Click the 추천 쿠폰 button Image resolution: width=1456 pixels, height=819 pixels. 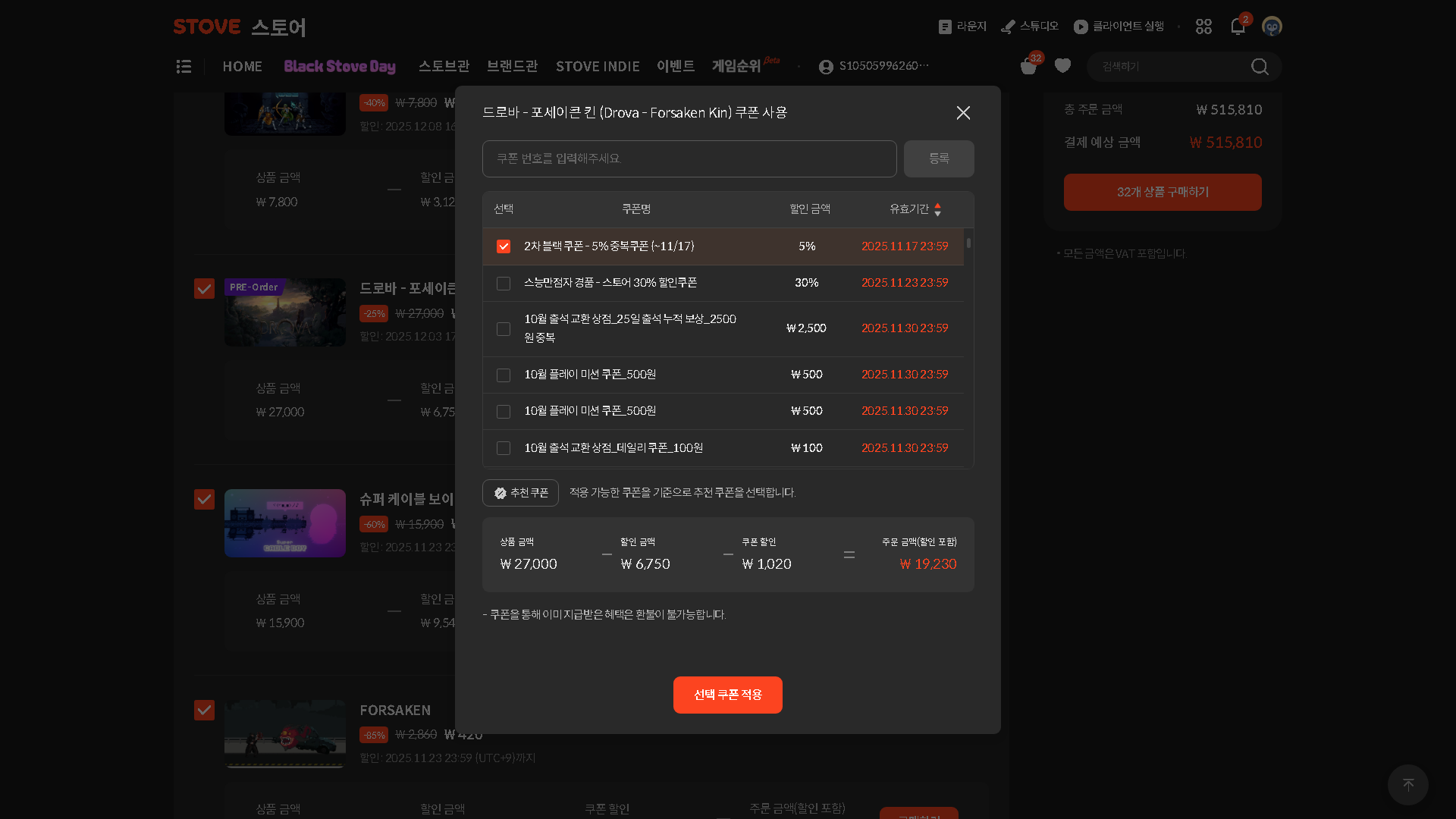tap(520, 493)
